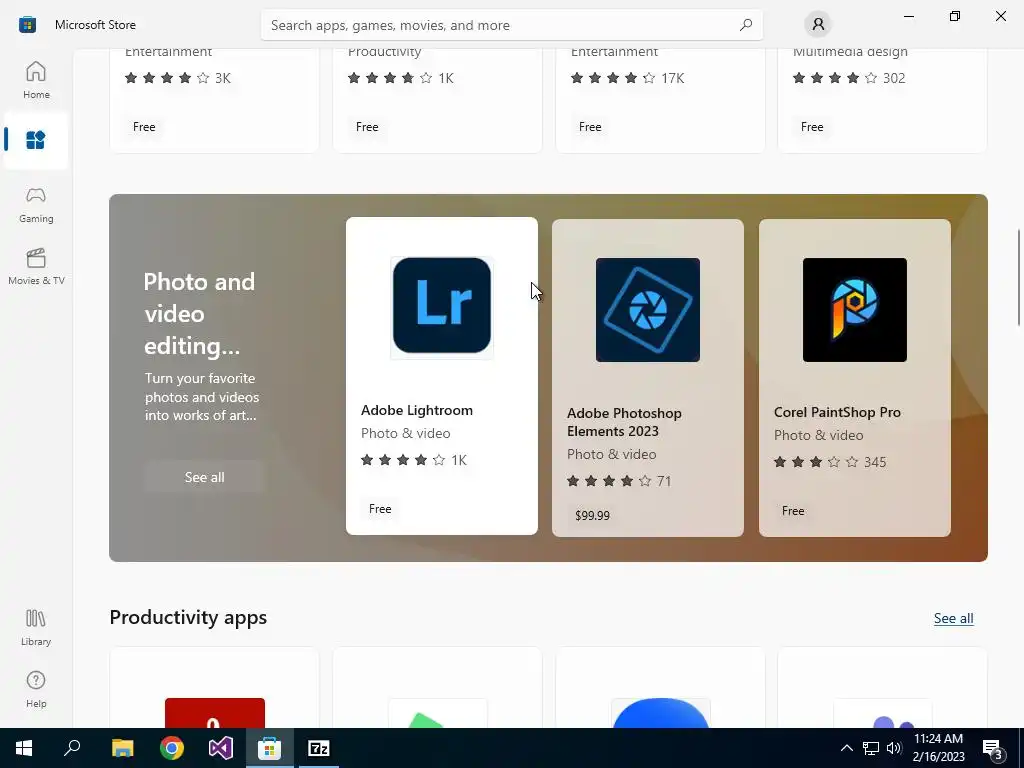Click the Photoshop Elements 2023 app icon
This screenshot has height=768, width=1024.
click(647, 310)
